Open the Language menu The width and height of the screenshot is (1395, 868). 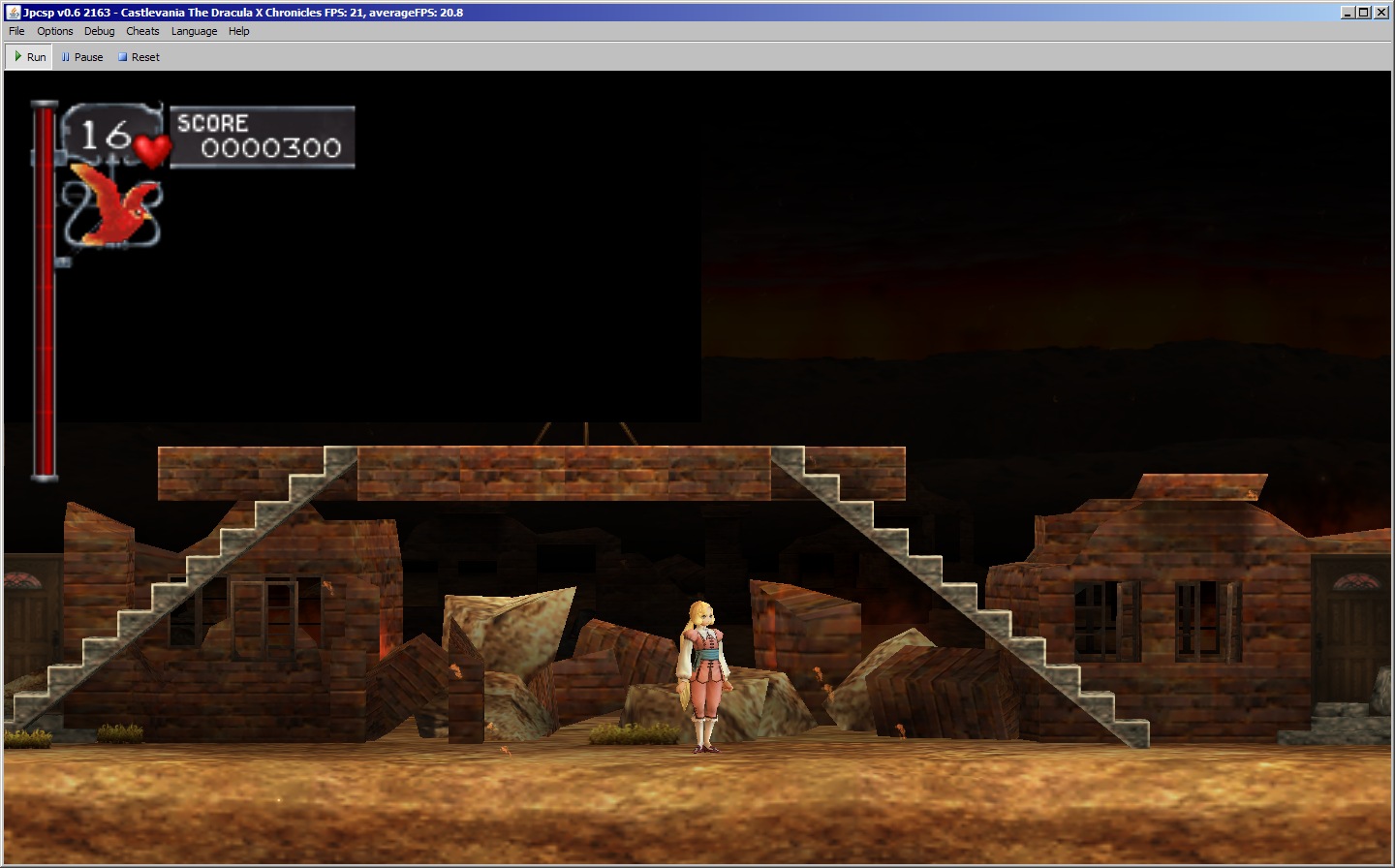194,31
